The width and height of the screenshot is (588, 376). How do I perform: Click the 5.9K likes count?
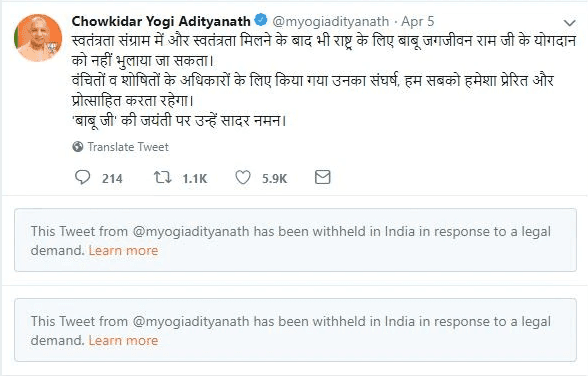point(274,178)
